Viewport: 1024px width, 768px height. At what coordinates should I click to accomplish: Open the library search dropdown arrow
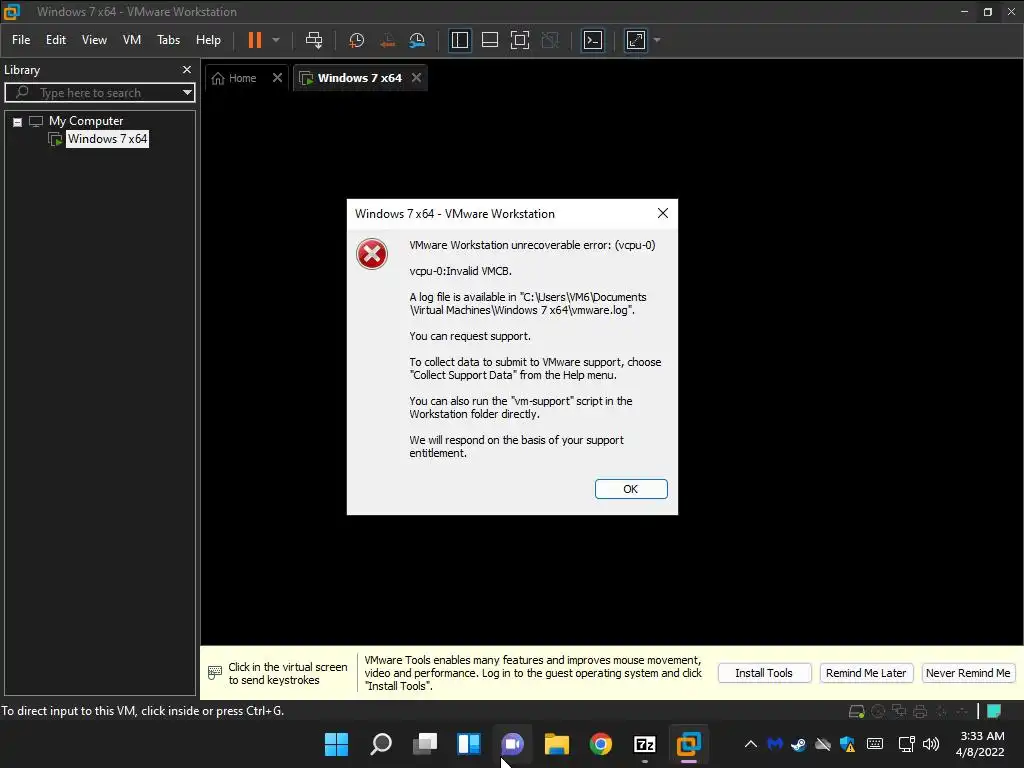click(x=187, y=93)
